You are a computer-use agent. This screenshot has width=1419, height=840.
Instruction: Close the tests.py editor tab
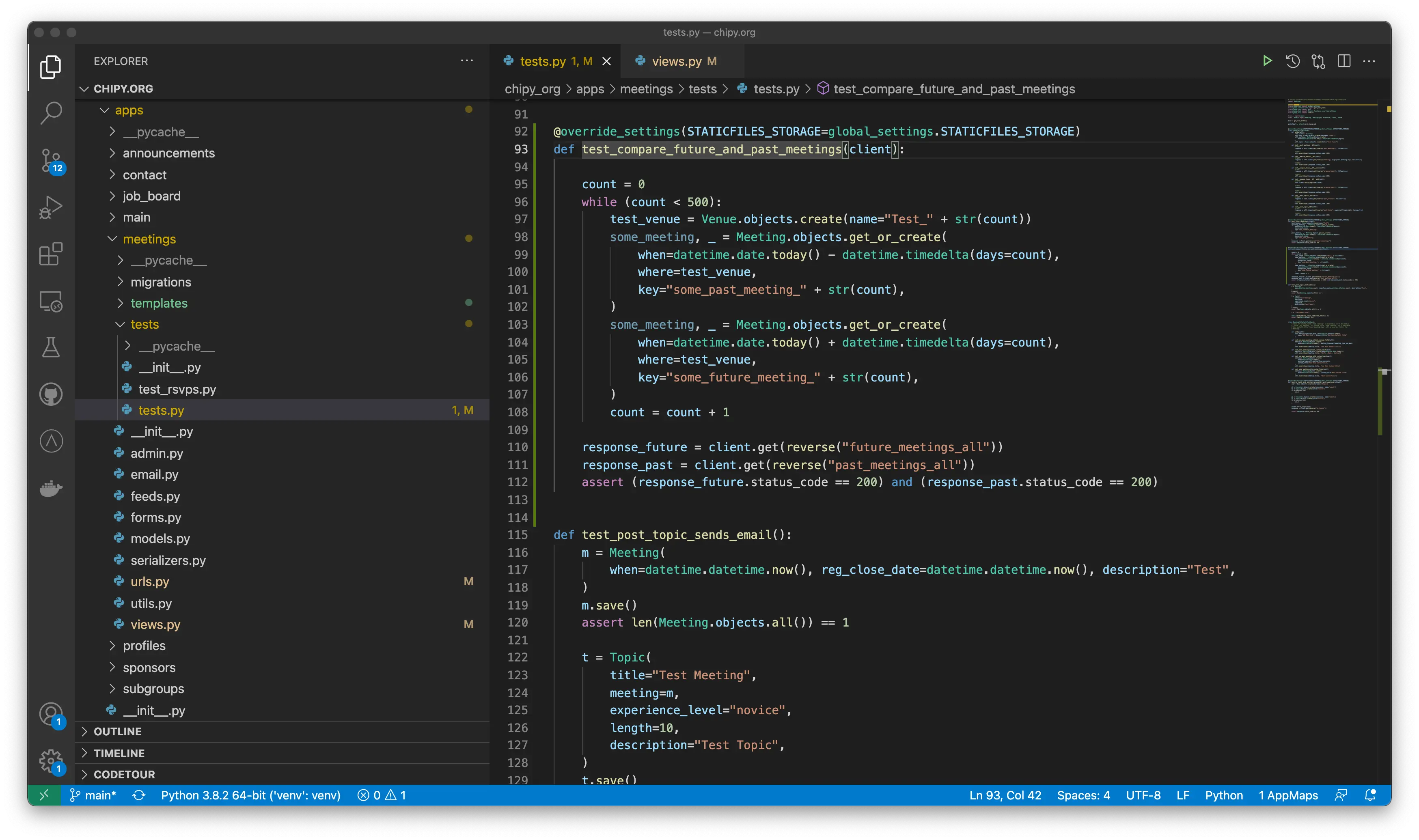[x=606, y=61]
